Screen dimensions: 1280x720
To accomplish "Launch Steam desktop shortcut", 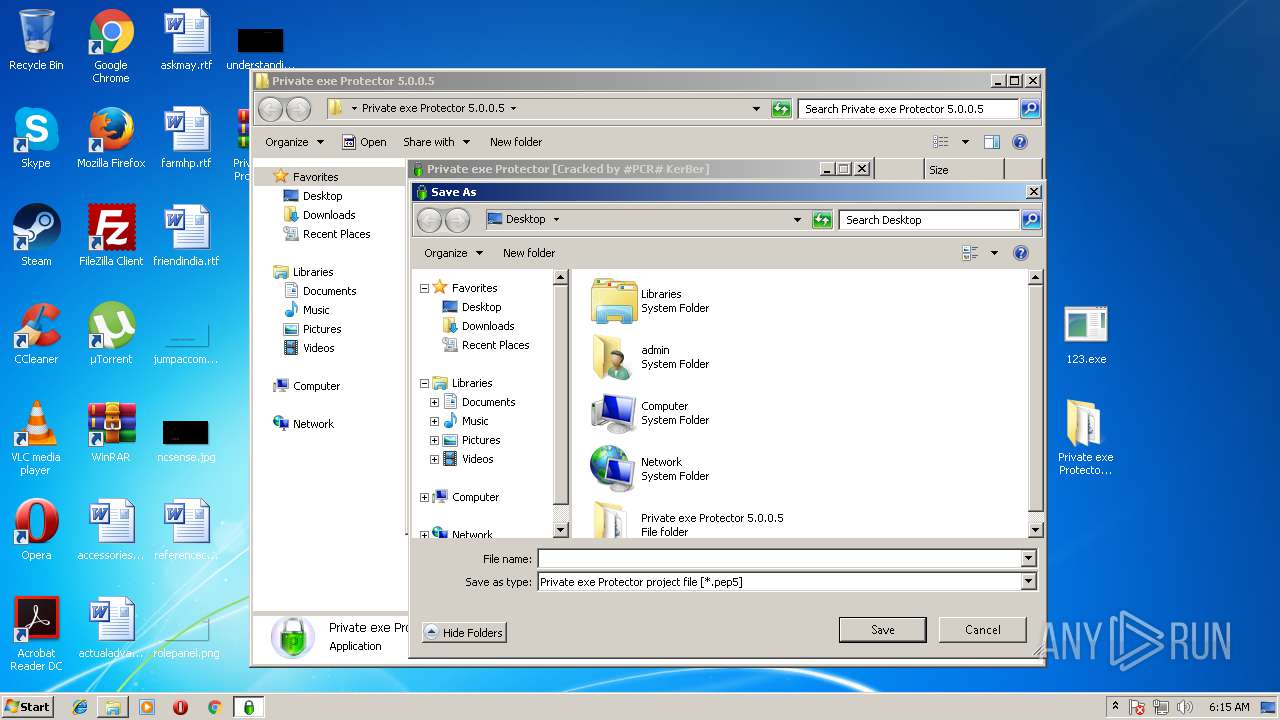I will pyautogui.click(x=36, y=236).
